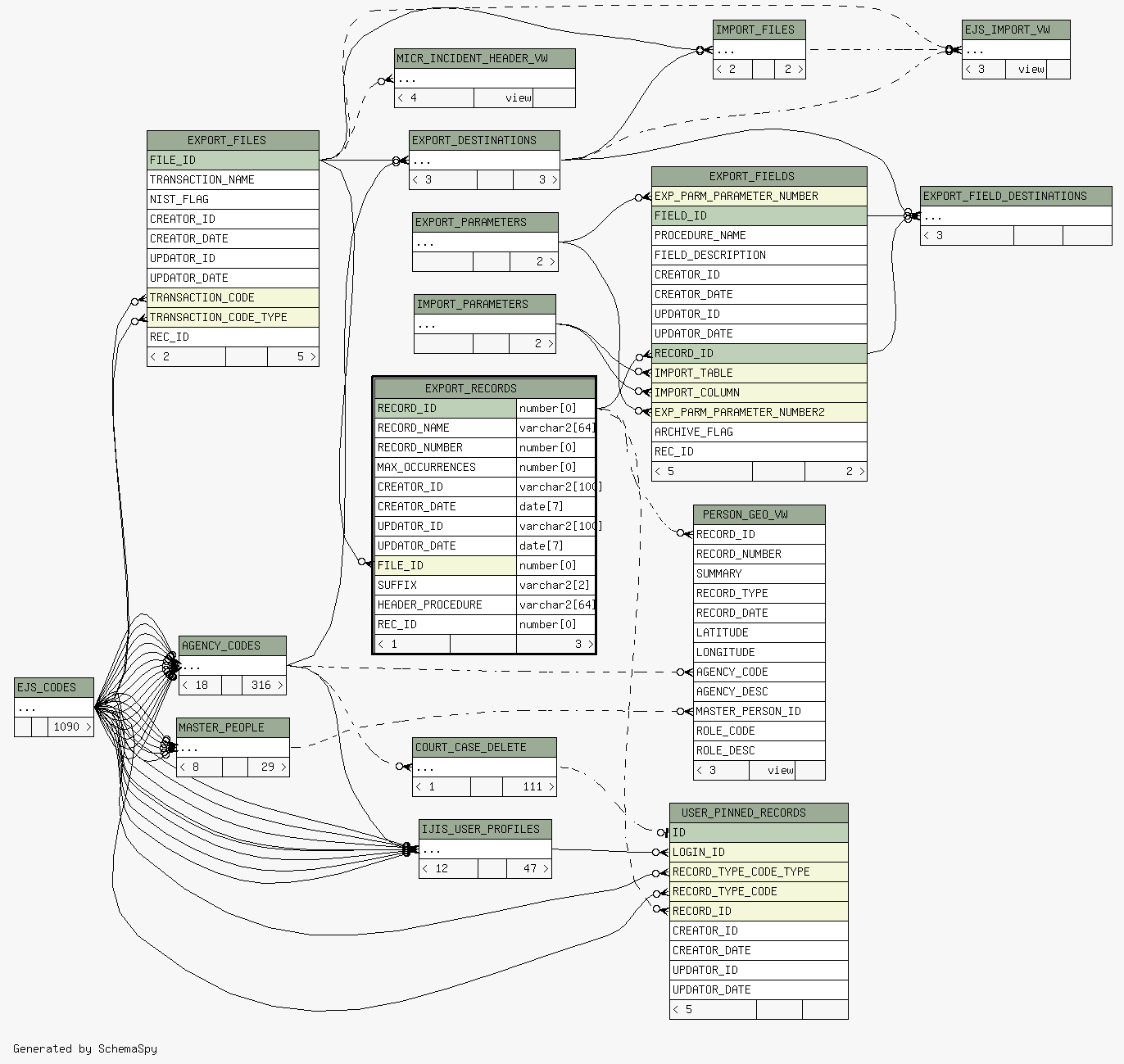Select RECORD_DATE column in PERSON_GEO_VW
This screenshot has width=1124, height=1064.
(759, 613)
